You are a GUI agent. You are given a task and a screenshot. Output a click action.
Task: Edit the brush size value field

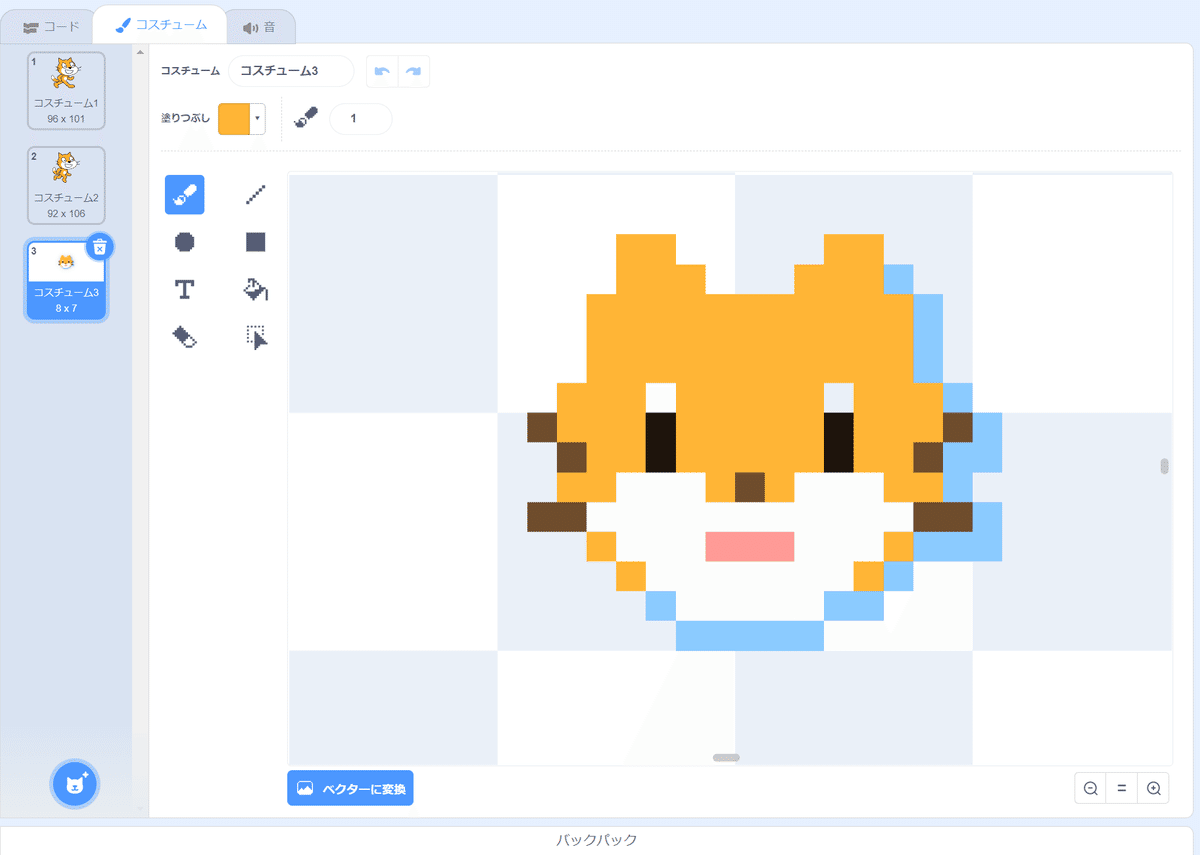coord(361,119)
